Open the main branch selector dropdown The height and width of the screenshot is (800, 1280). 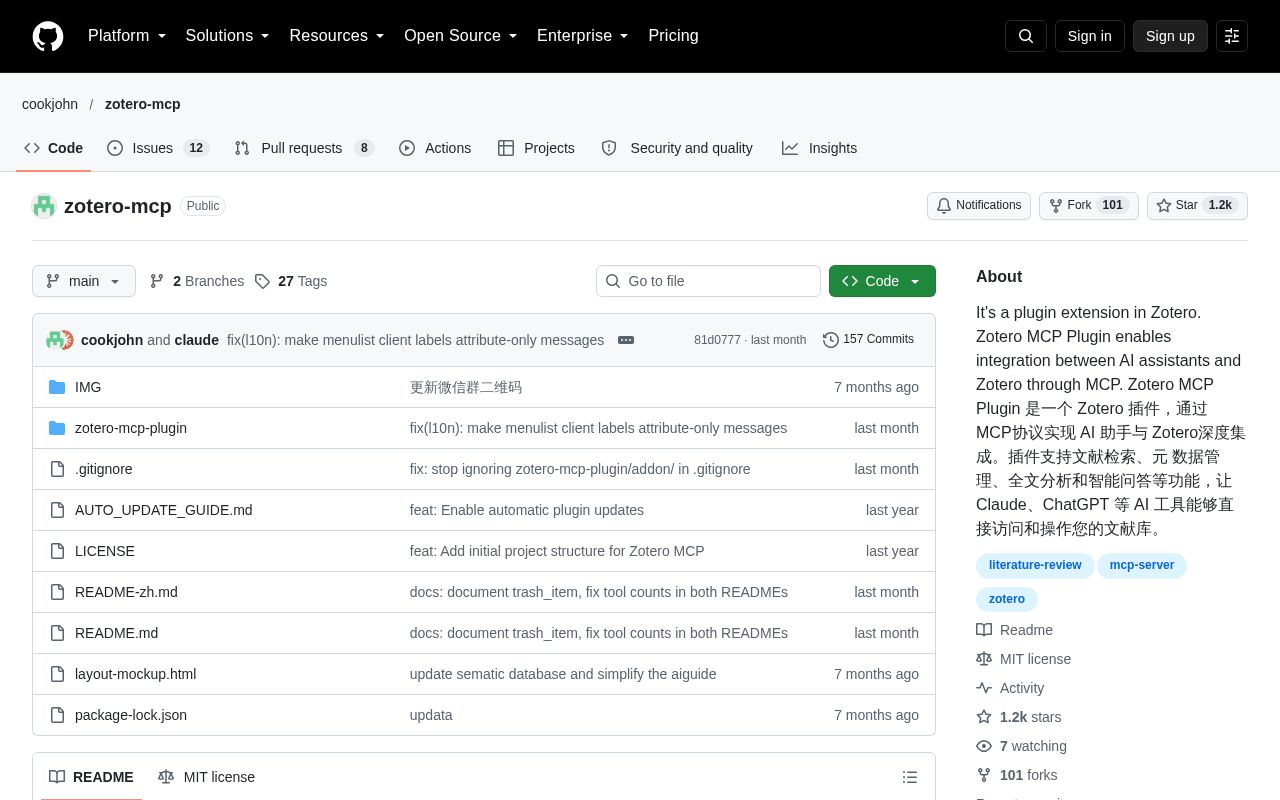[84, 281]
